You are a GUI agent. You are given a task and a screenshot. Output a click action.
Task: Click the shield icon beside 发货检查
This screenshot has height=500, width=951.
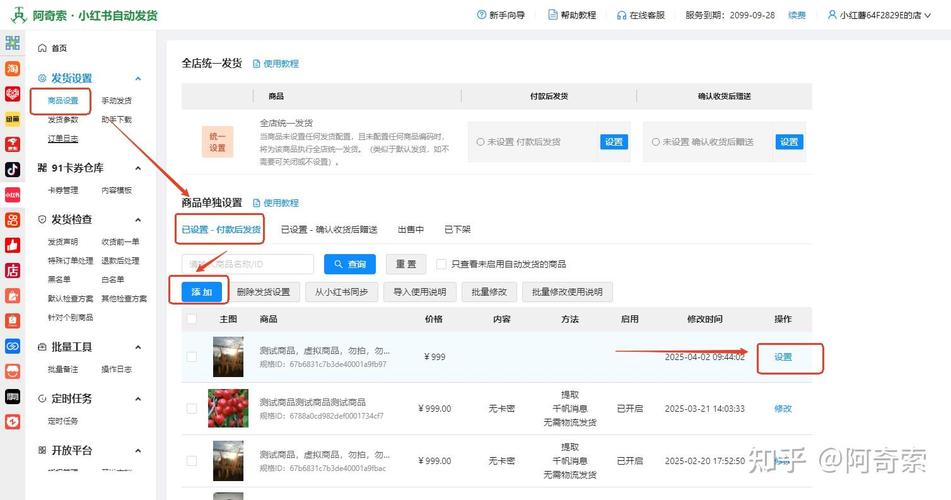click(x=42, y=220)
